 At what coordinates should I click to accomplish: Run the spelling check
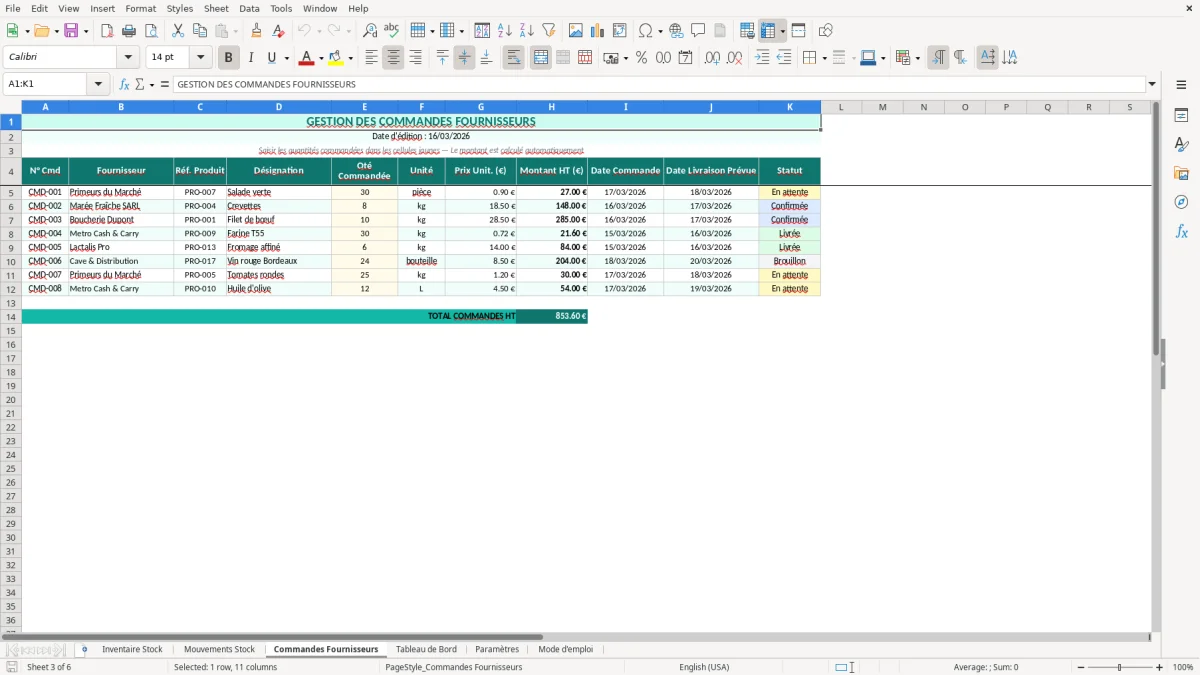pyautogui.click(x=391, y=31)
